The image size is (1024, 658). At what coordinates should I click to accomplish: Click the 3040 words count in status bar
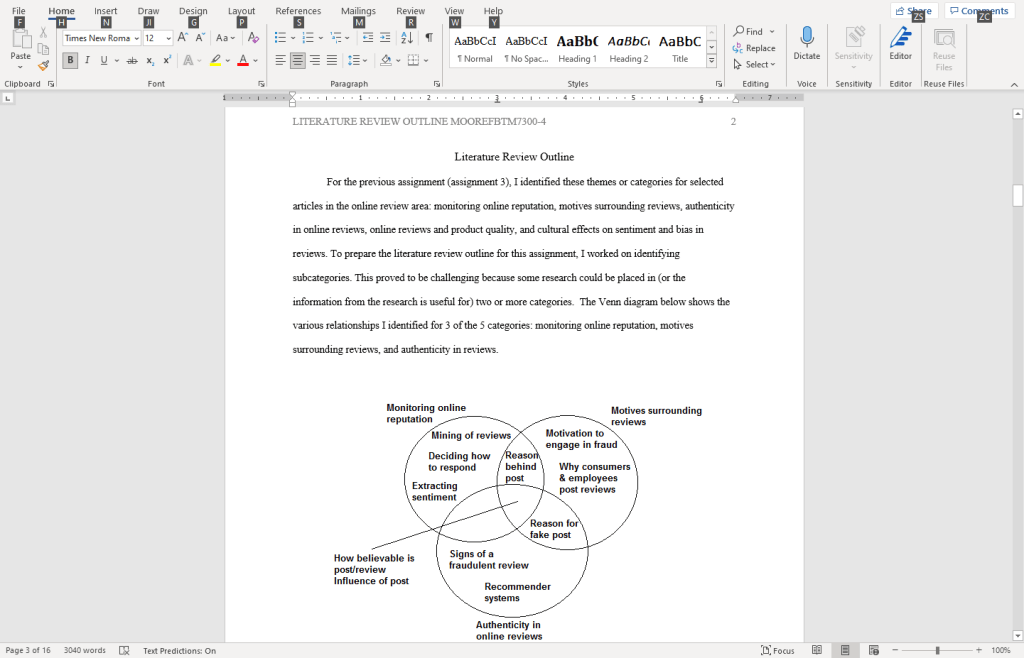[x=85, y=650]
